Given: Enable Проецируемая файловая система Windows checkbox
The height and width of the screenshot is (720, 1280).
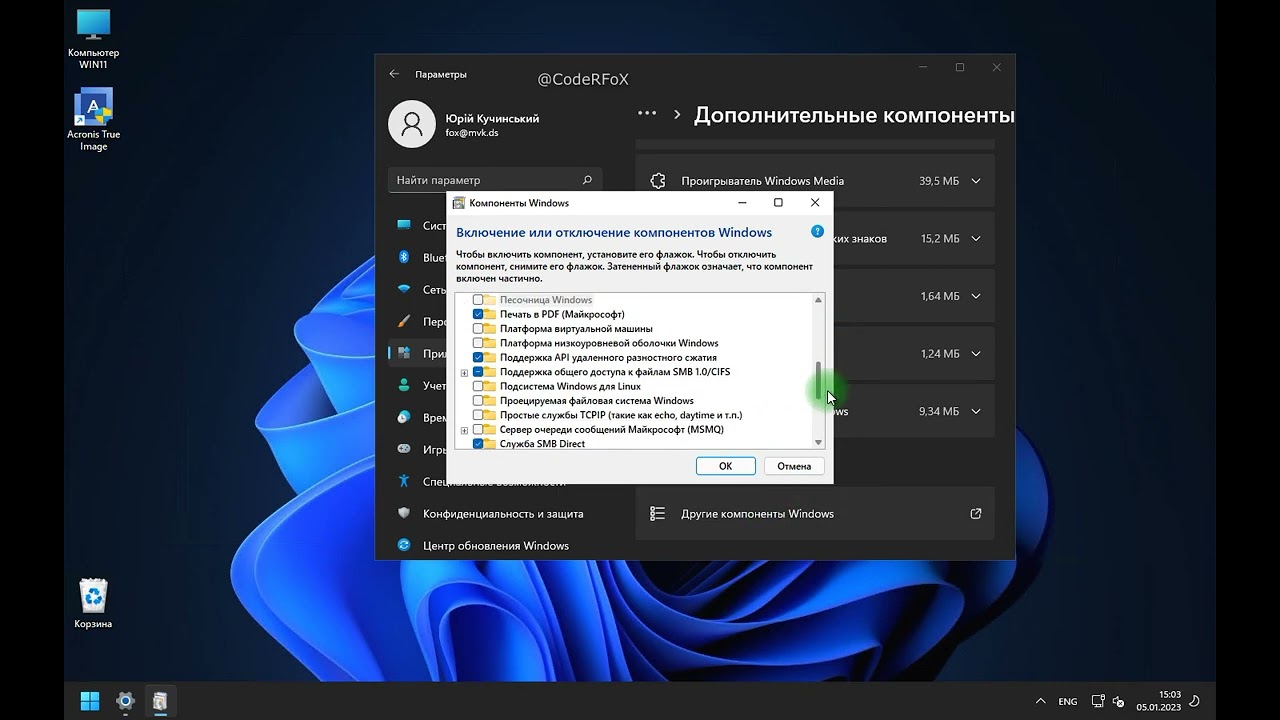Looking at the screenshot, I should [x=478, y=401].
